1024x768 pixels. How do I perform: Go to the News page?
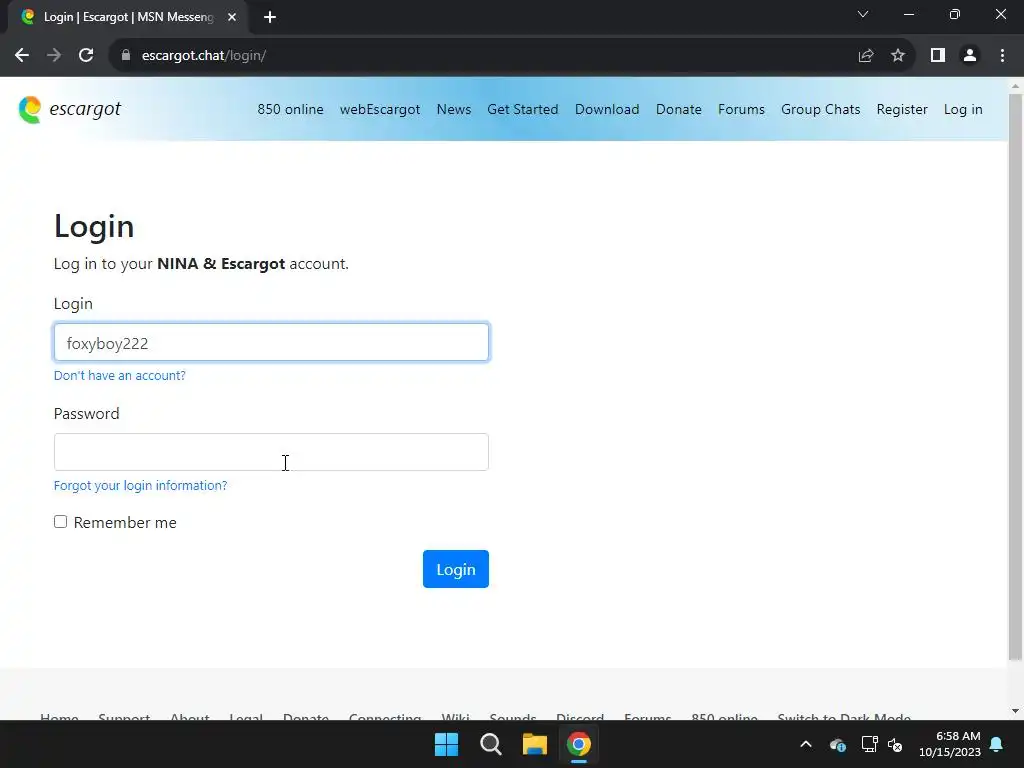pos(454,109)
